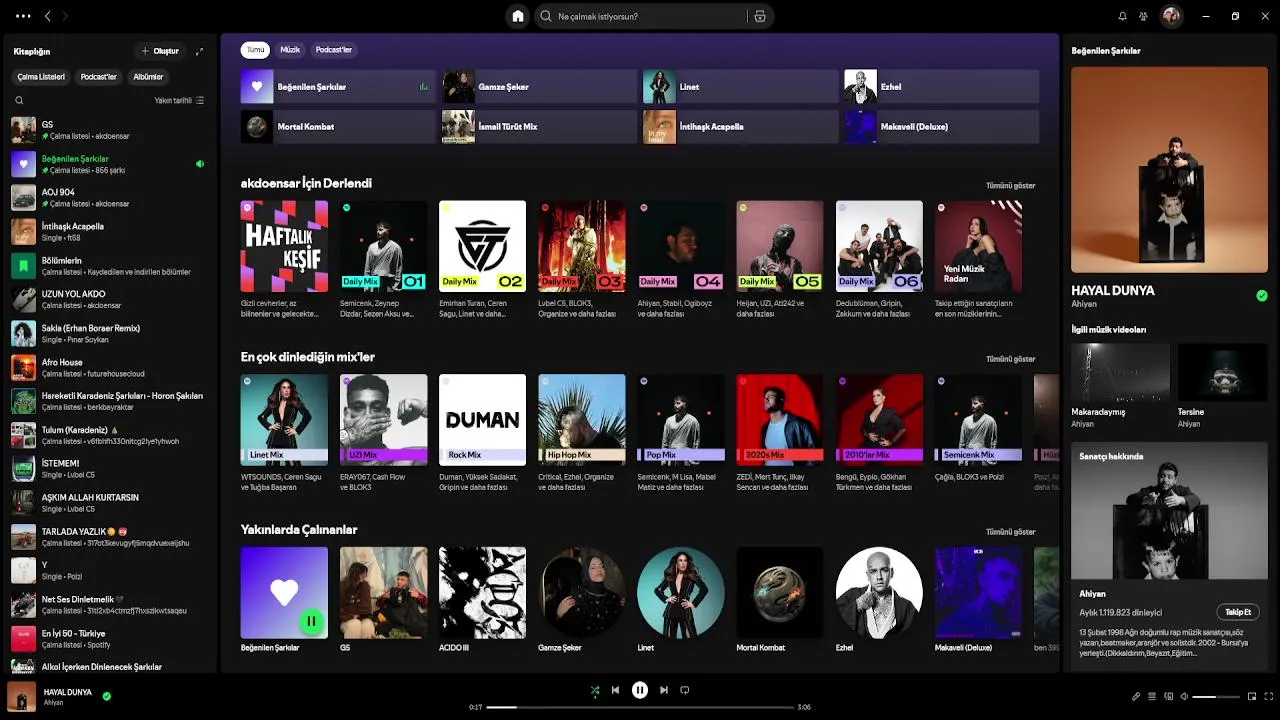Viewport: 1280px width, 720px height.
Task: Mute the volume speaker icon
Action: coord(1184,696)
